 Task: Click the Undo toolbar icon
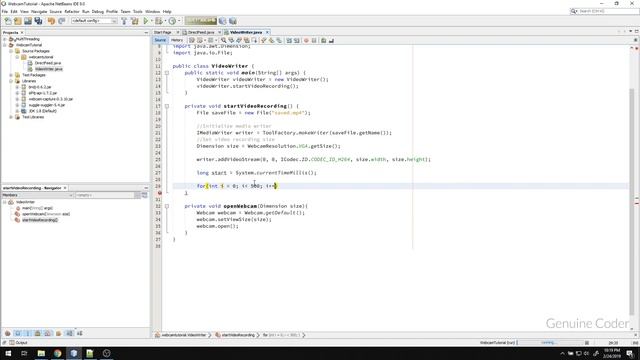point(51,21)
